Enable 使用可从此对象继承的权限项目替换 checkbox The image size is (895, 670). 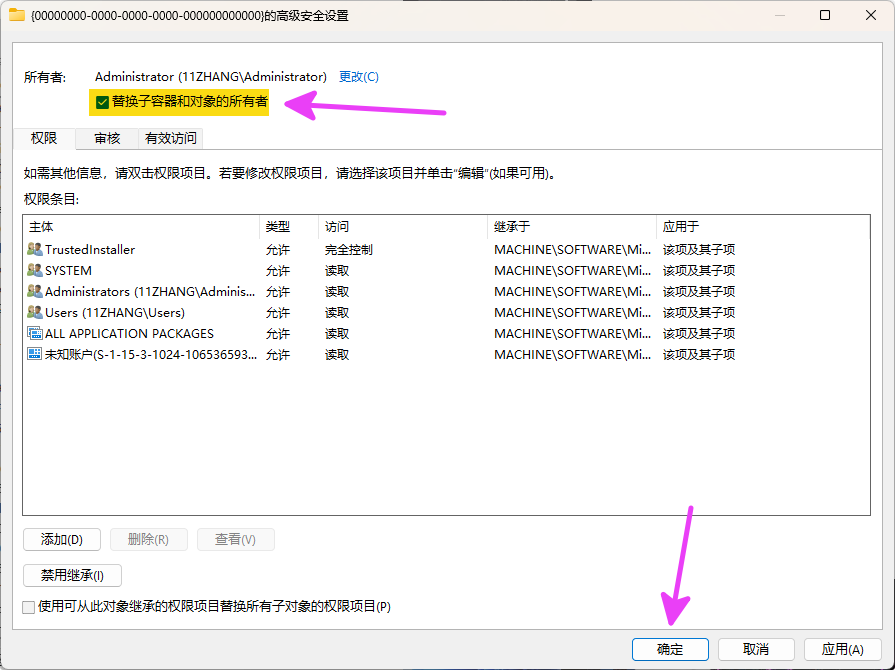coord(29,607)
